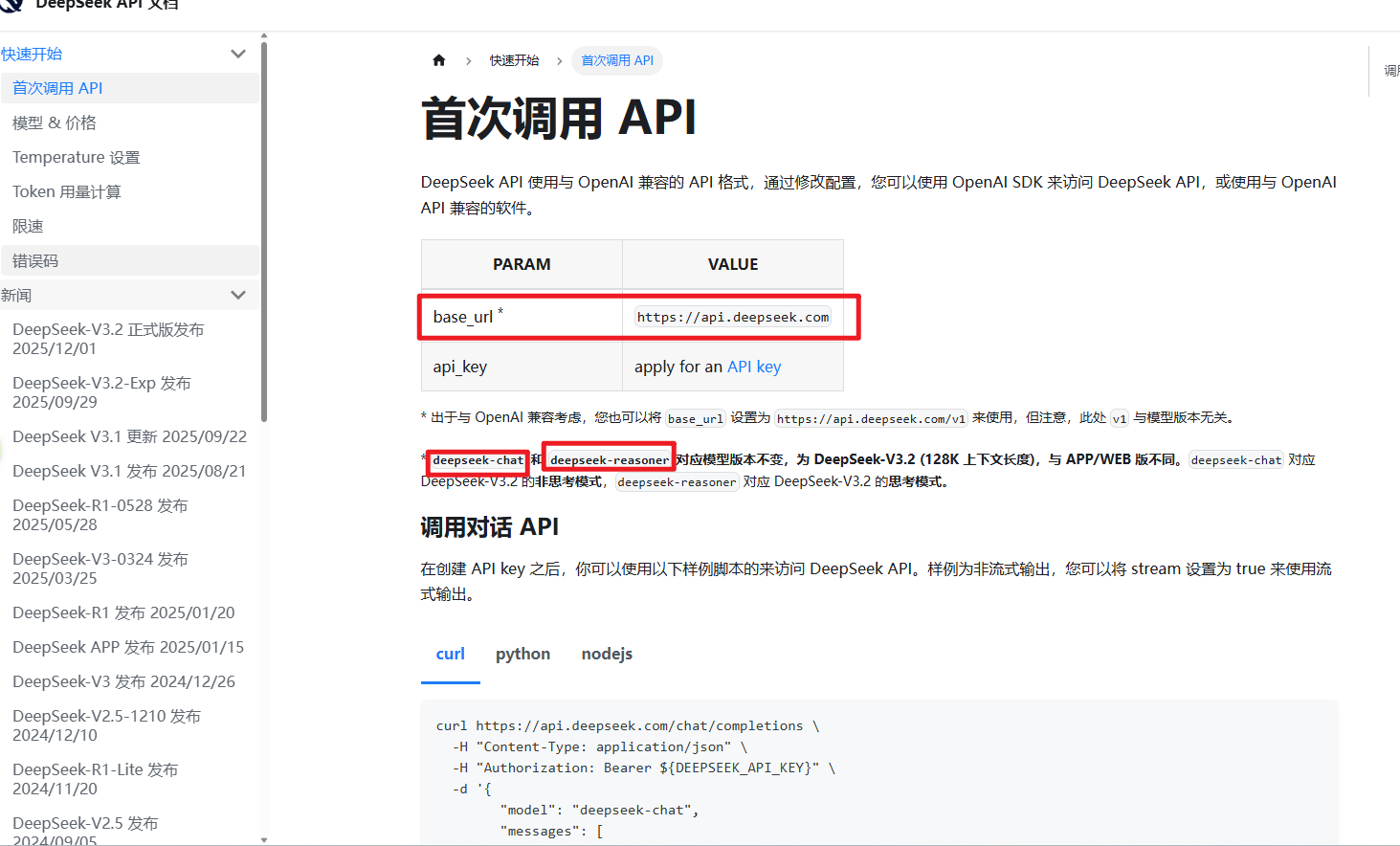Collapse the 新闻 sidebar section chevron
1400x846 pixels.
pos(238,295)
